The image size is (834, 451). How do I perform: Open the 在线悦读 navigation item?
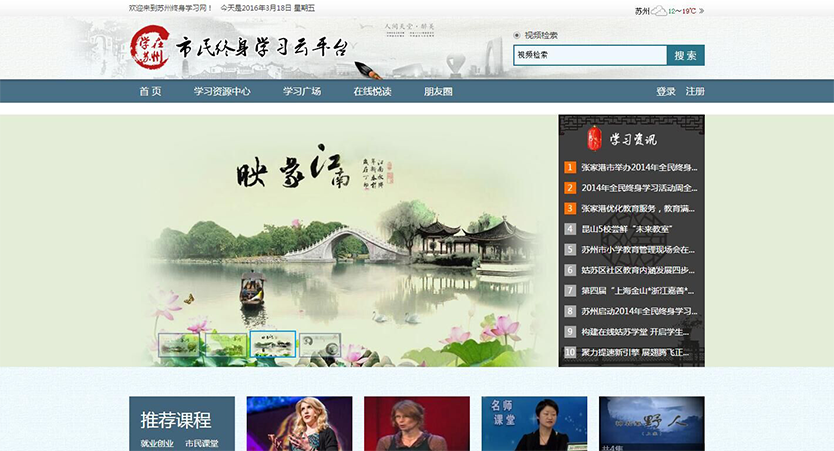[x=372, y=92]
